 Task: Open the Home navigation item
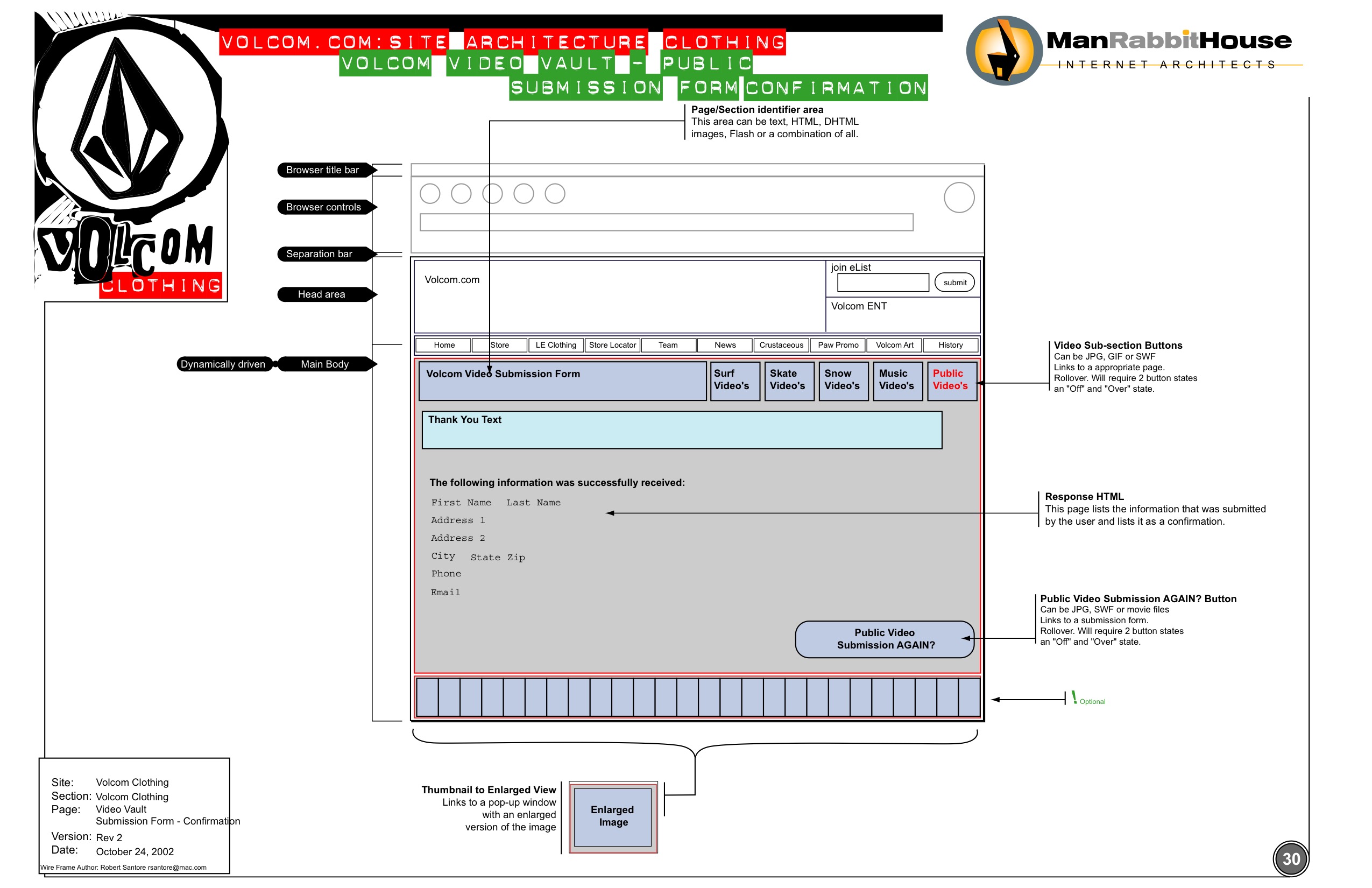444,345
